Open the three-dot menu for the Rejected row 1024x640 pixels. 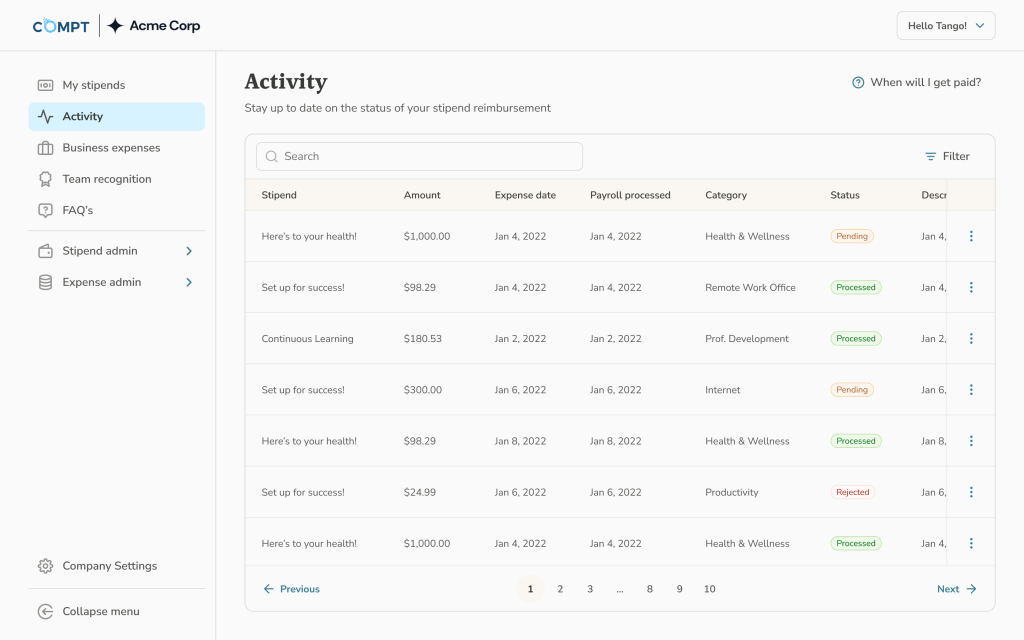pyautogui.click(x=971, y=492)
